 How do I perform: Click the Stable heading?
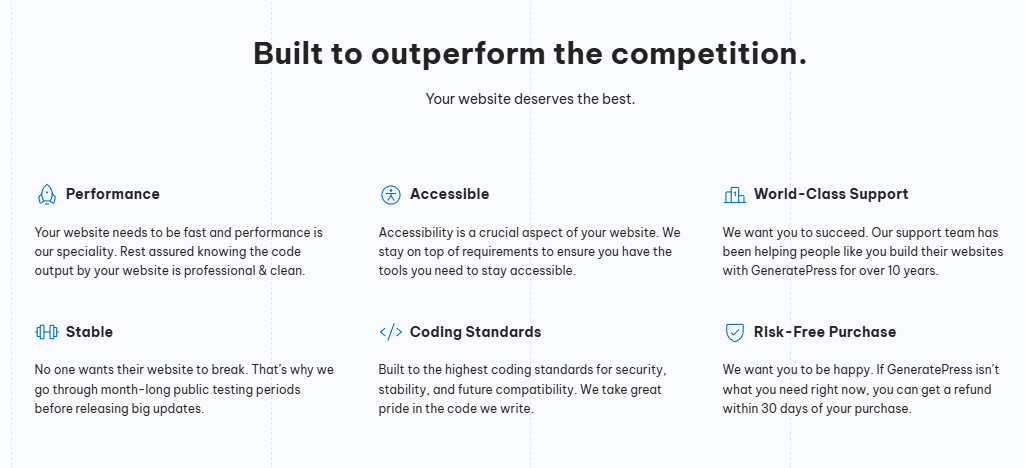click(x=89, y=332)
